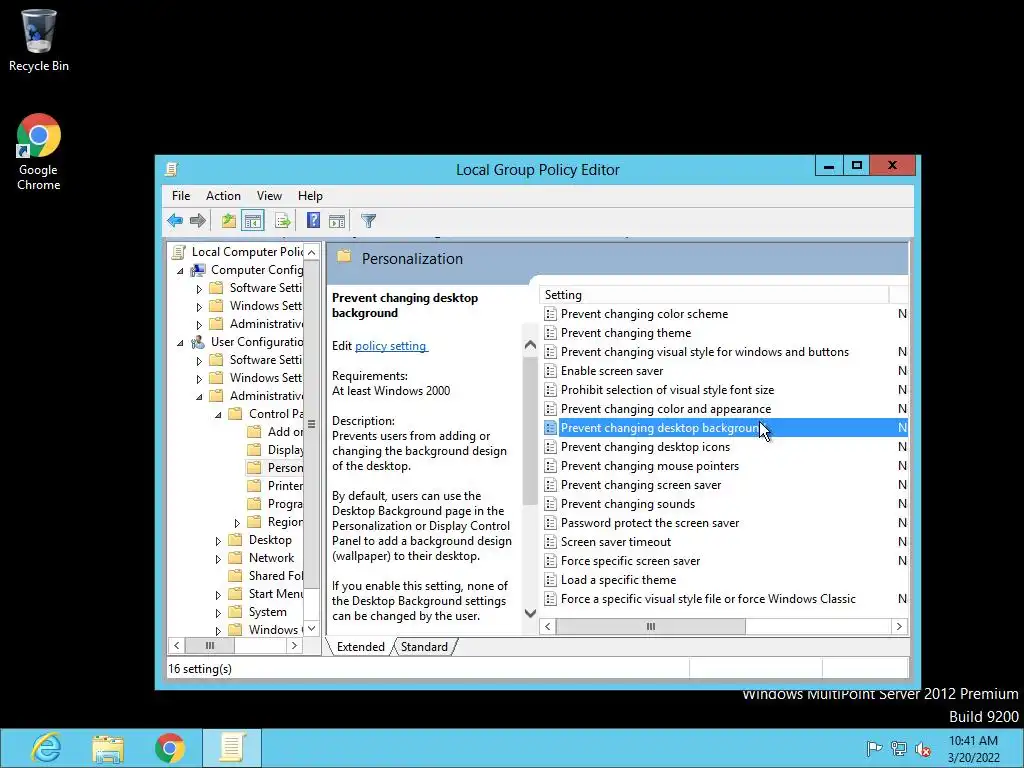Image resolution: width=1024 pixels, height=768 pixels.
Task: Open File Explorer from taskbar
Action: (x=108, y=748)
